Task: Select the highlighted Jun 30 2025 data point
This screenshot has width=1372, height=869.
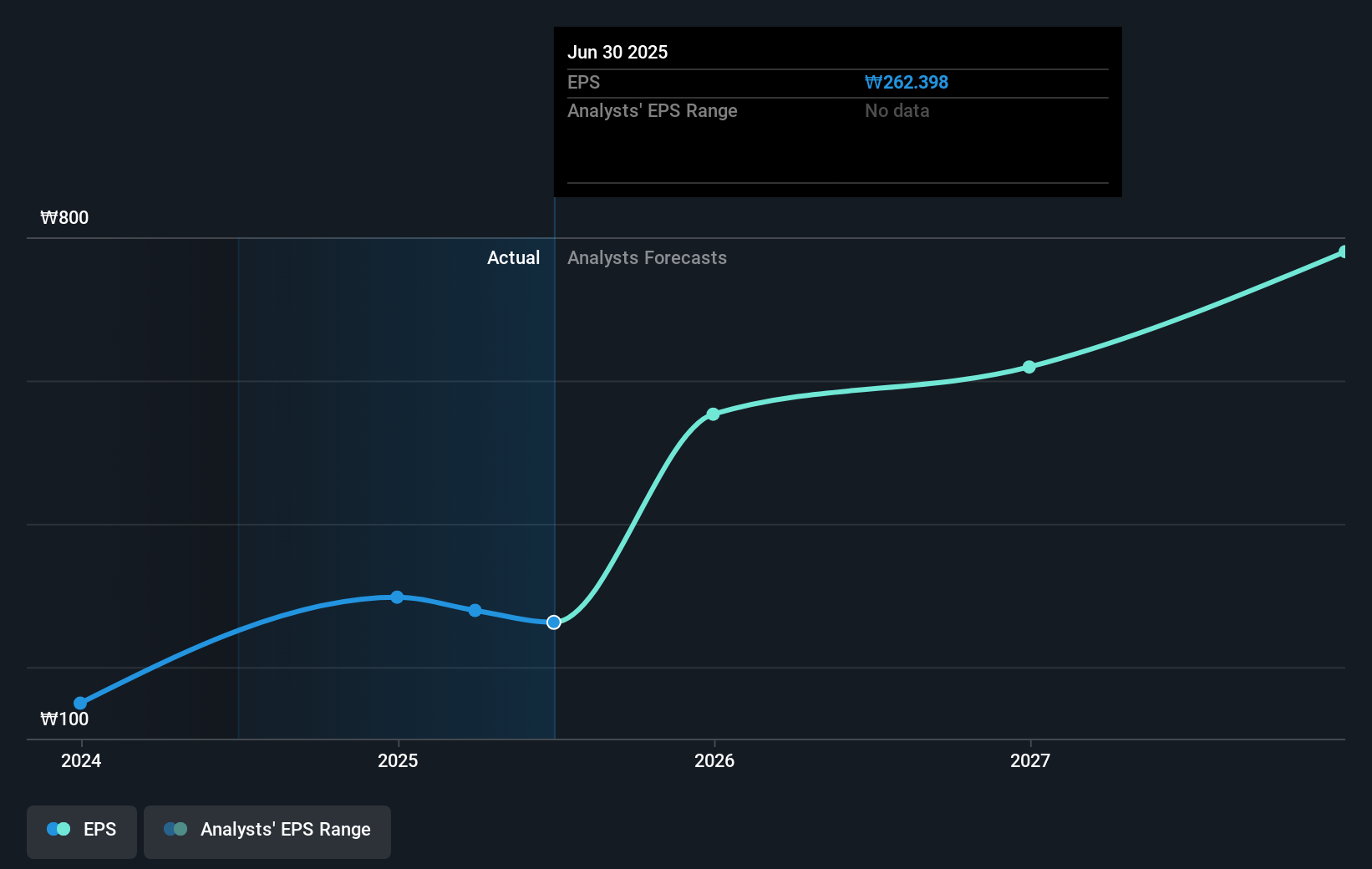Action: click(552, 622)
